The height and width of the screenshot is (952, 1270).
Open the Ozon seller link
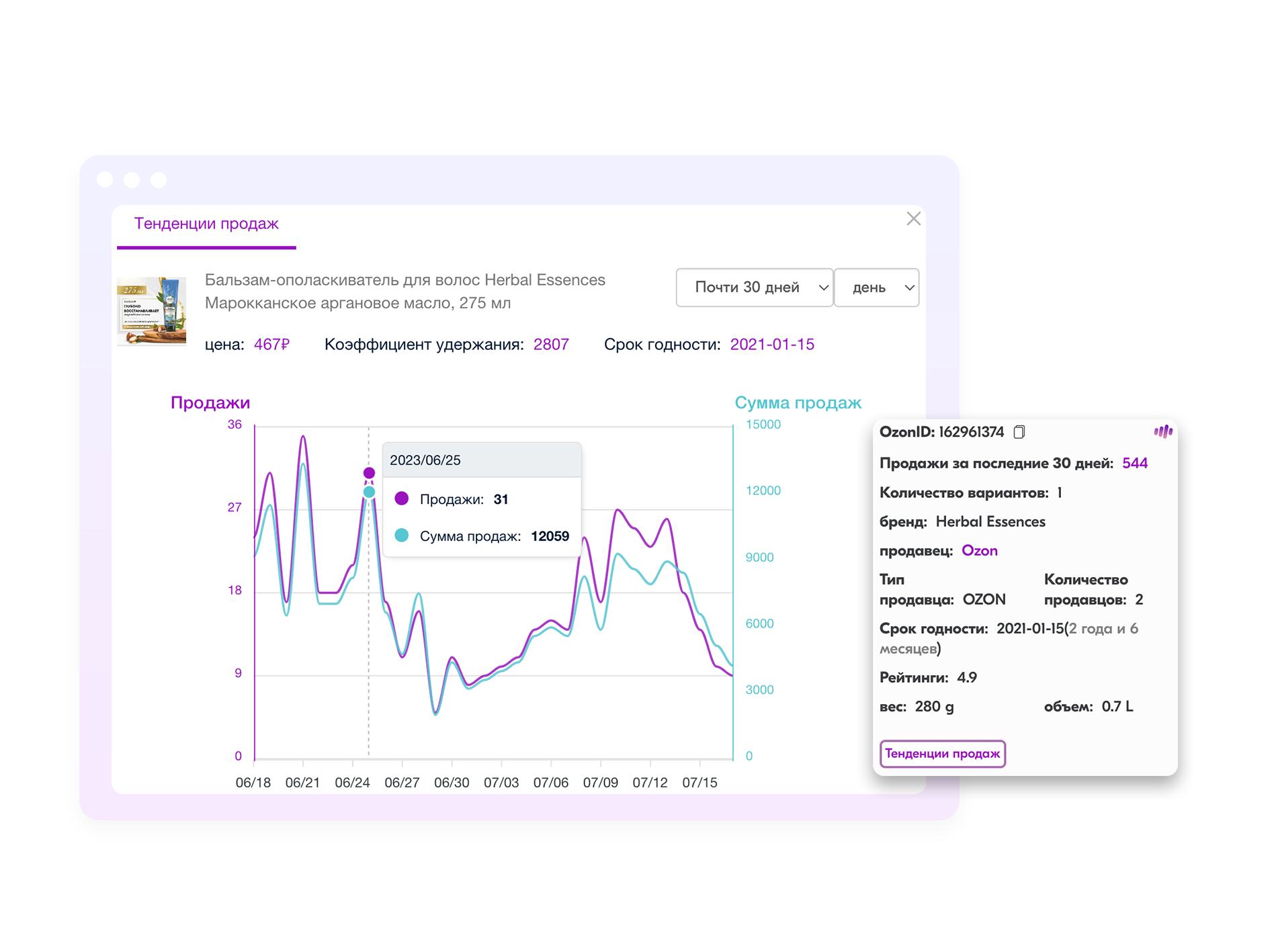click(979, 551)
